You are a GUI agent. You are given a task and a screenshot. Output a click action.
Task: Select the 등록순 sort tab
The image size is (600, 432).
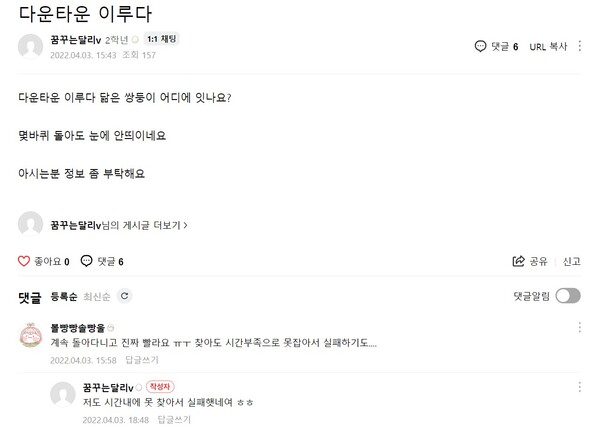point(63,297)
